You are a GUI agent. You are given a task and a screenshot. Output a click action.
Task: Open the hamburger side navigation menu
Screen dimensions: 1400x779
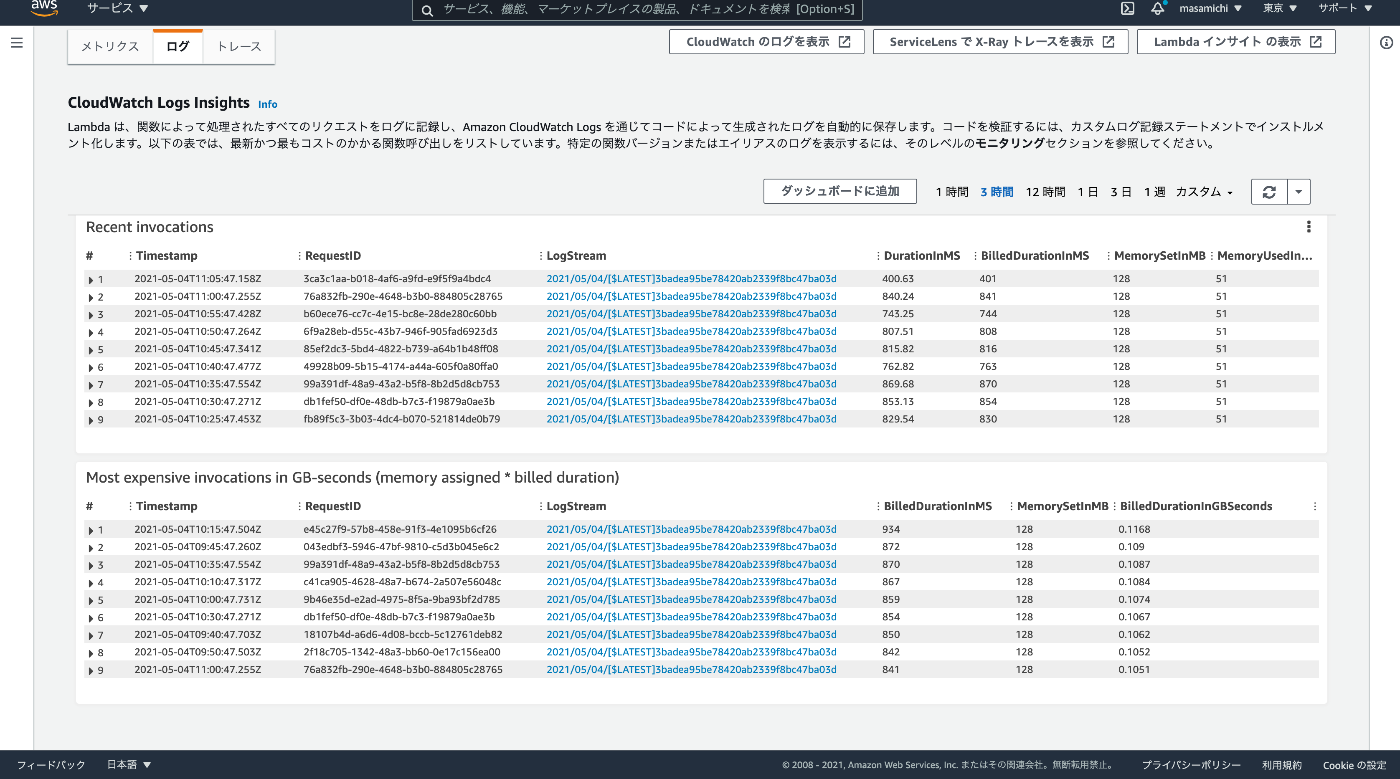pos(17,43)
